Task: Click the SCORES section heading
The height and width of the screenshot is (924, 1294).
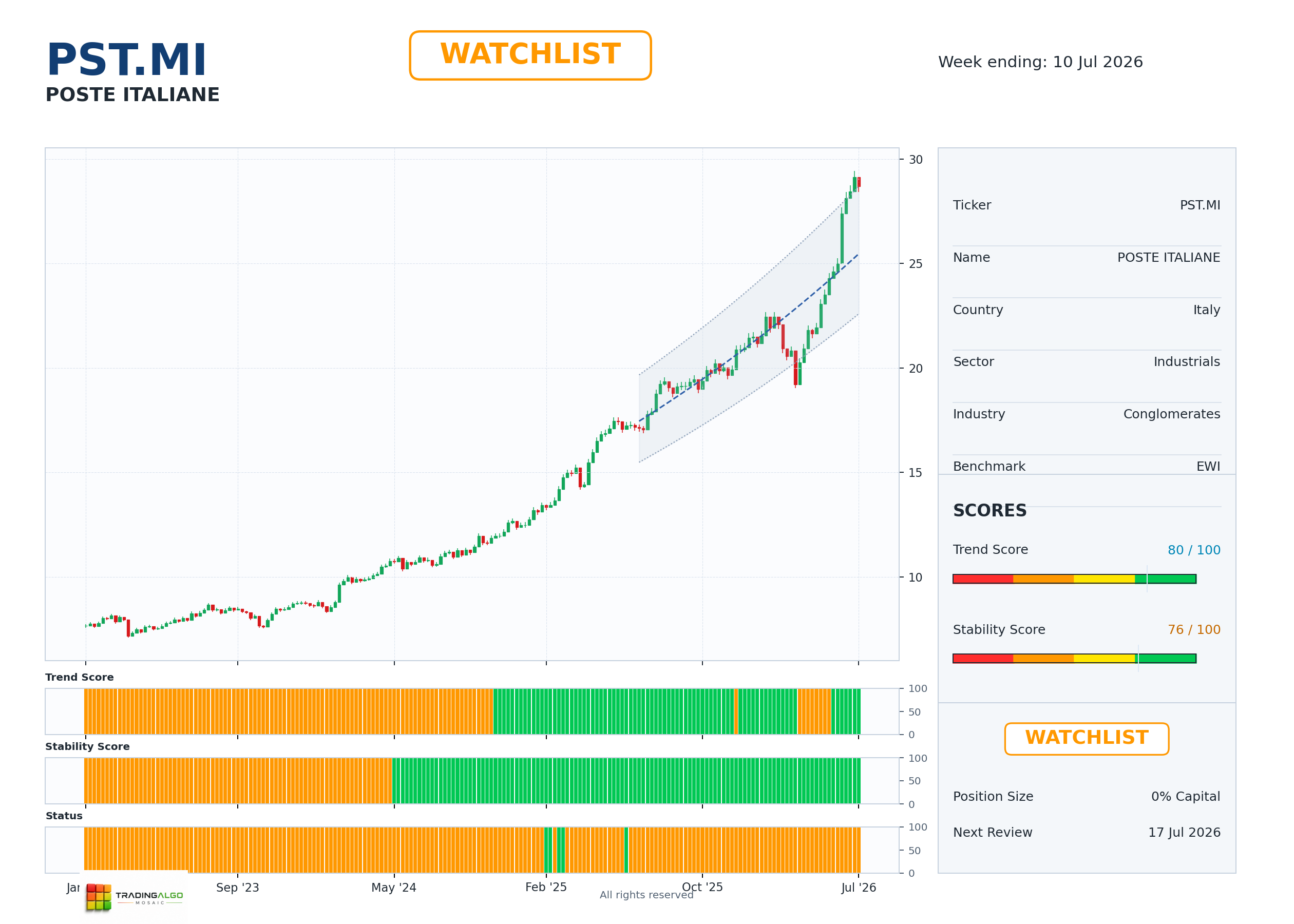Action: pos(989,511)
